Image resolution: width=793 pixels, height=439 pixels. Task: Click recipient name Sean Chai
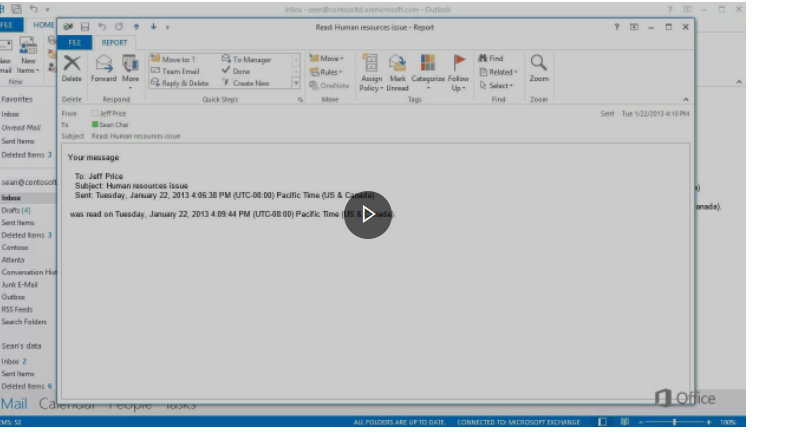pyautogui.click(x=113, y=124)
